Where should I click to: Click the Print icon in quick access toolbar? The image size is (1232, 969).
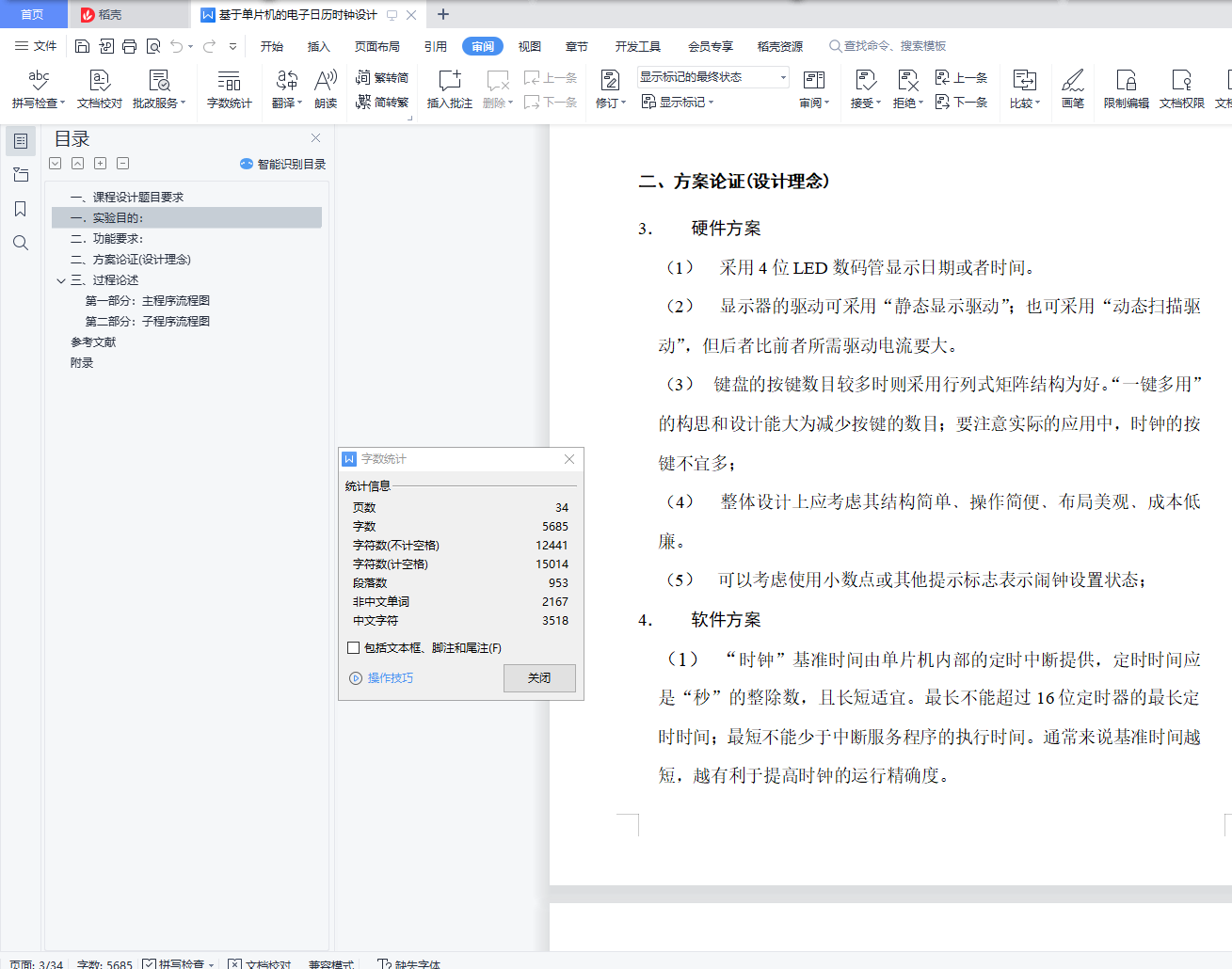pos(129,46)
